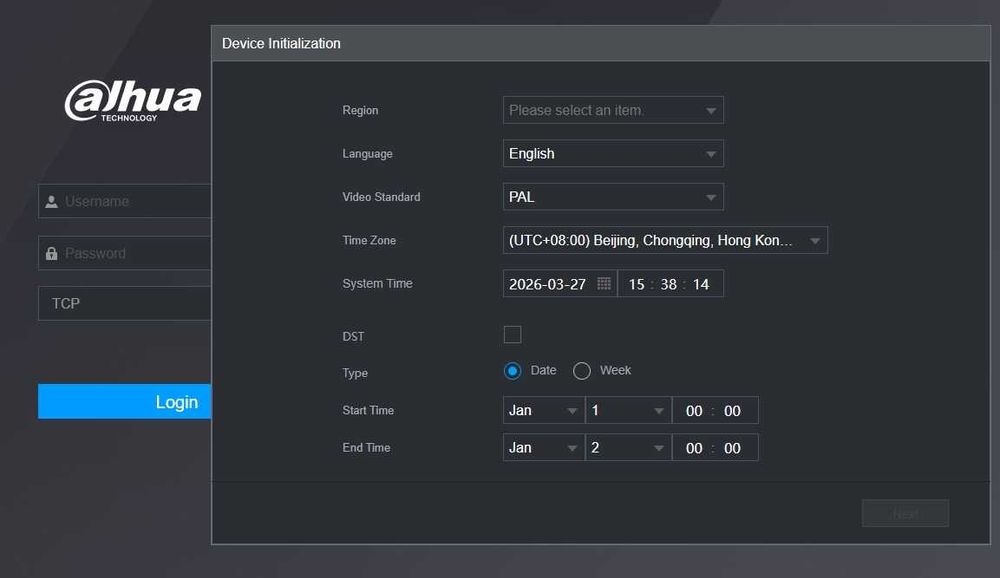
Task: Open the End Time month dropdown
Action: tap(543, 448)
